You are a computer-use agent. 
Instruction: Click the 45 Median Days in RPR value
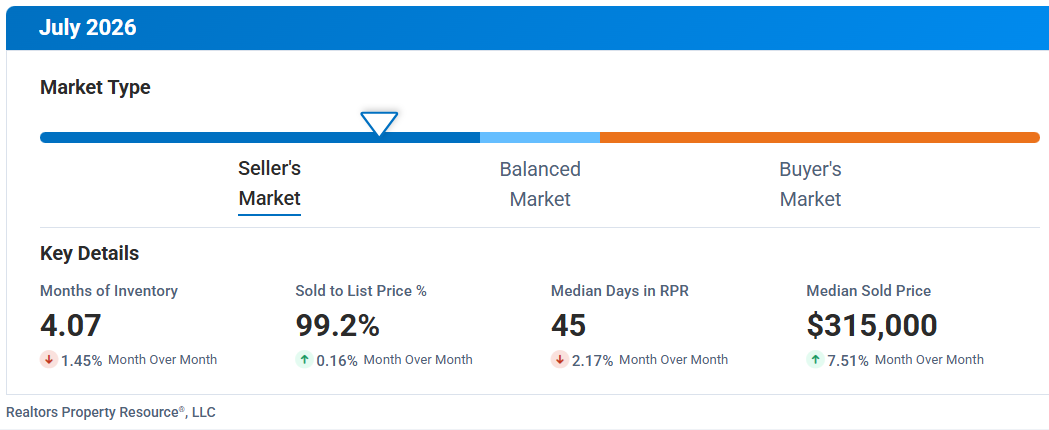coord(569,326)
